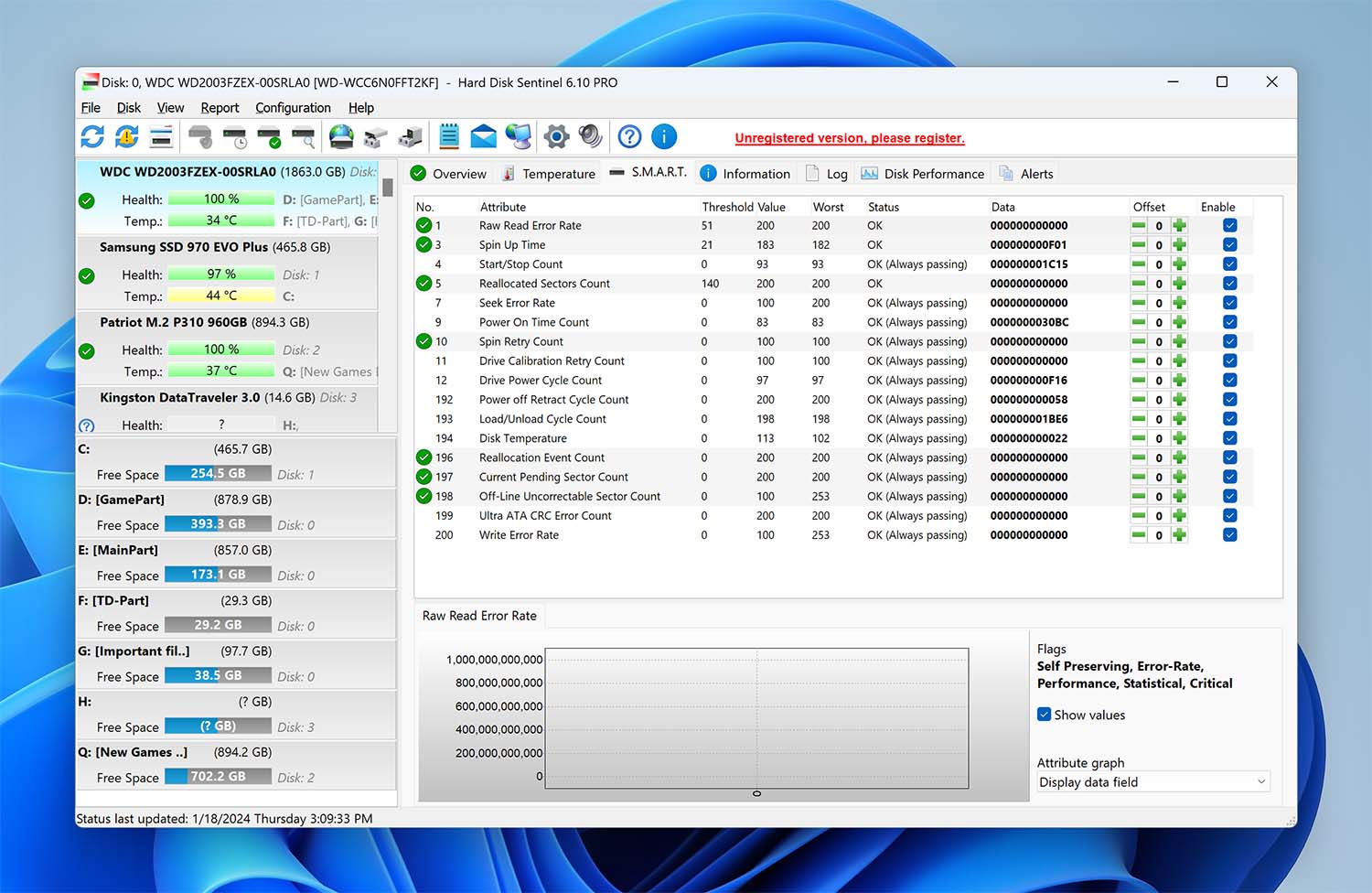
Task: Click the graph position marker below the chart
Action: coord(756,794)
